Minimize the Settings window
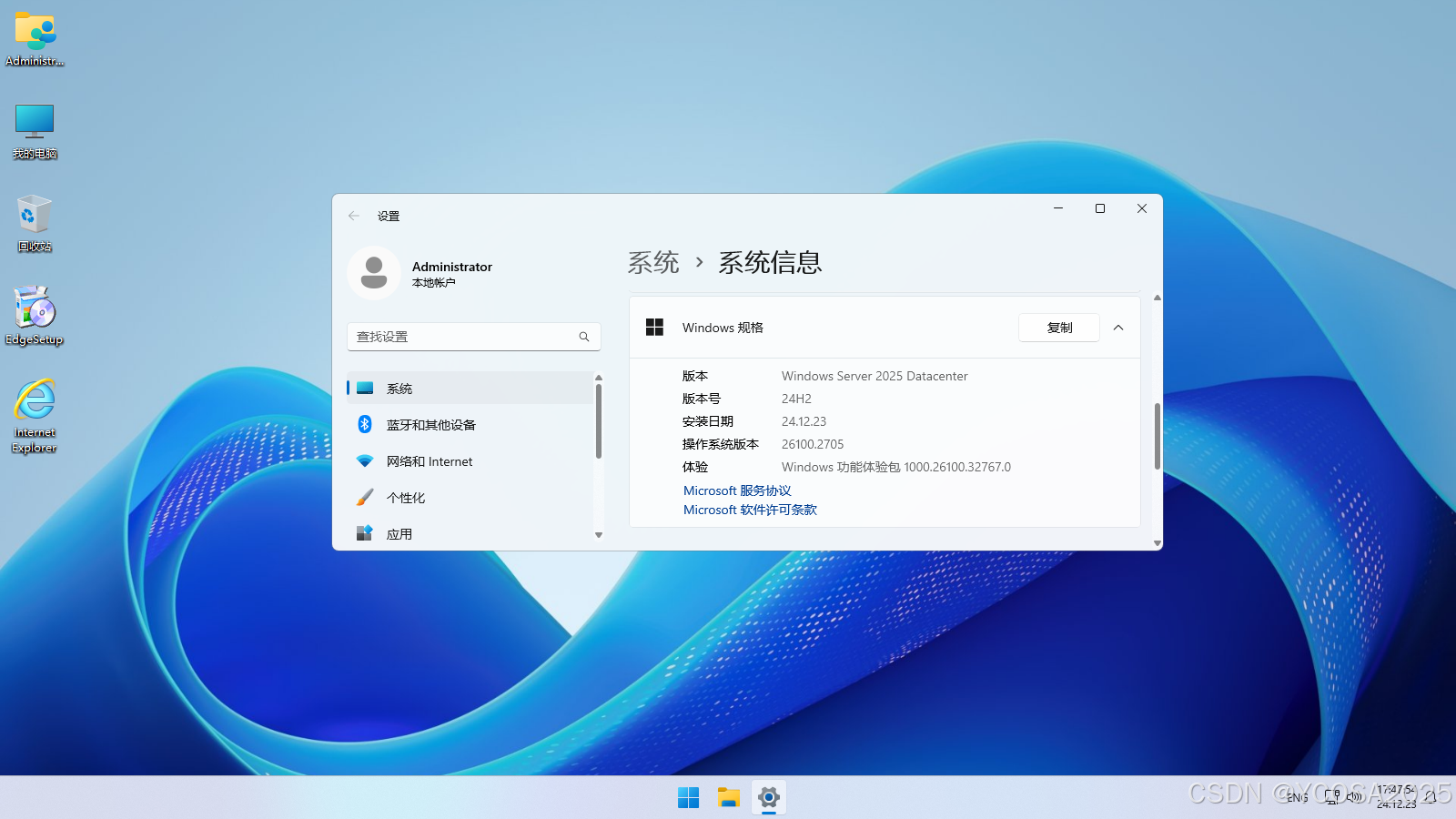The image size is (1456, 819). (1058, 208)
